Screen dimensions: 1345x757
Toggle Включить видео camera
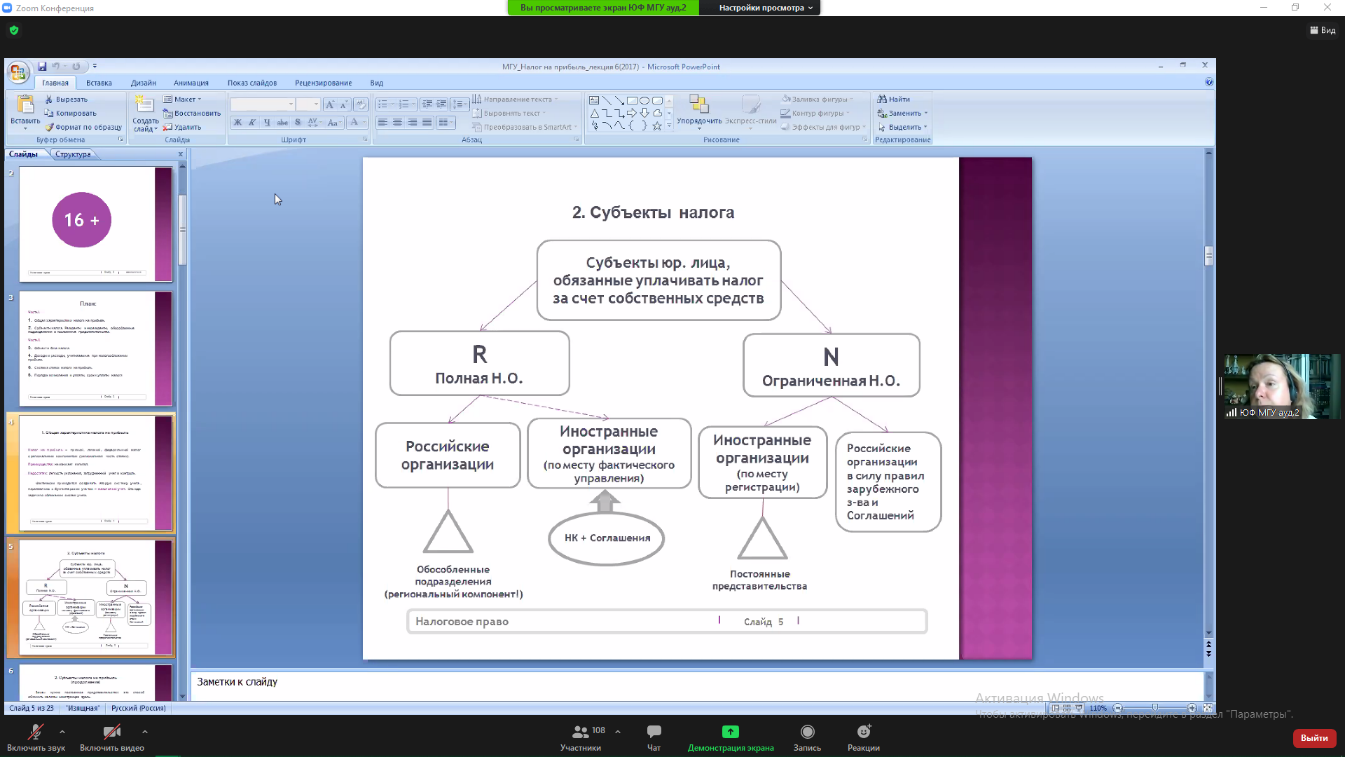point(112,738)
